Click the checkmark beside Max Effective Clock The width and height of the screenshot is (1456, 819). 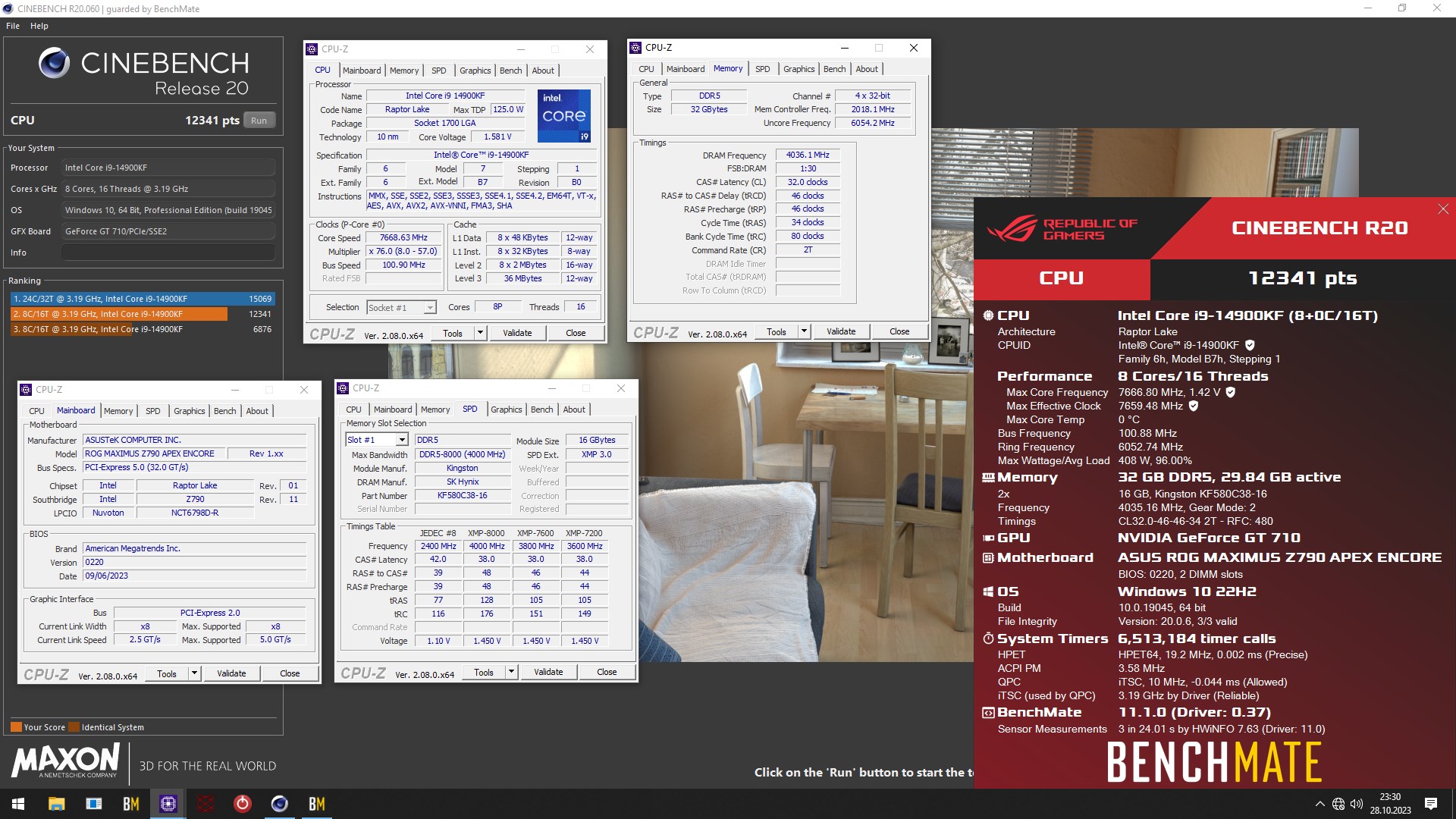coord(1193,406)
